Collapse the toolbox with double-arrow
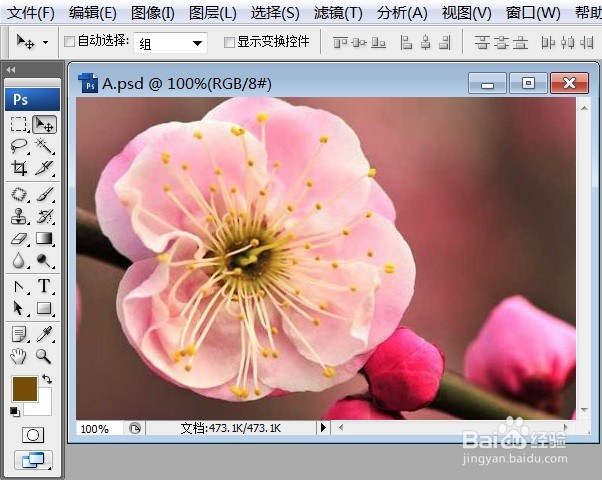602x480 pixels. [11, 70]
